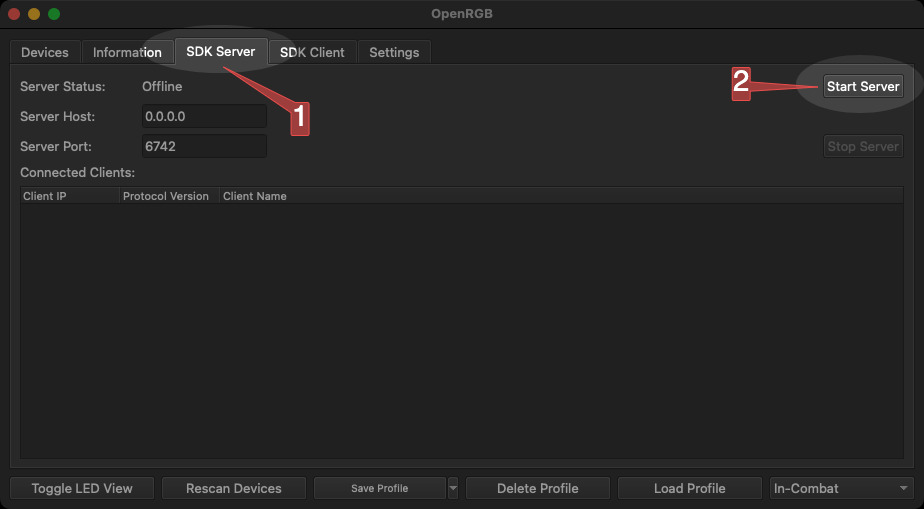Click the Server Port label

(x=56, y=146)
